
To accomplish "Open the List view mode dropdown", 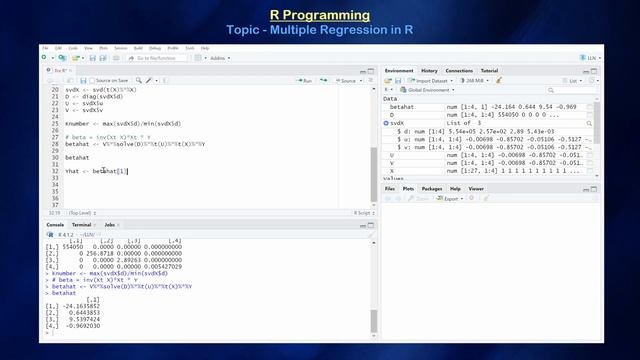I will click(572, 81).
